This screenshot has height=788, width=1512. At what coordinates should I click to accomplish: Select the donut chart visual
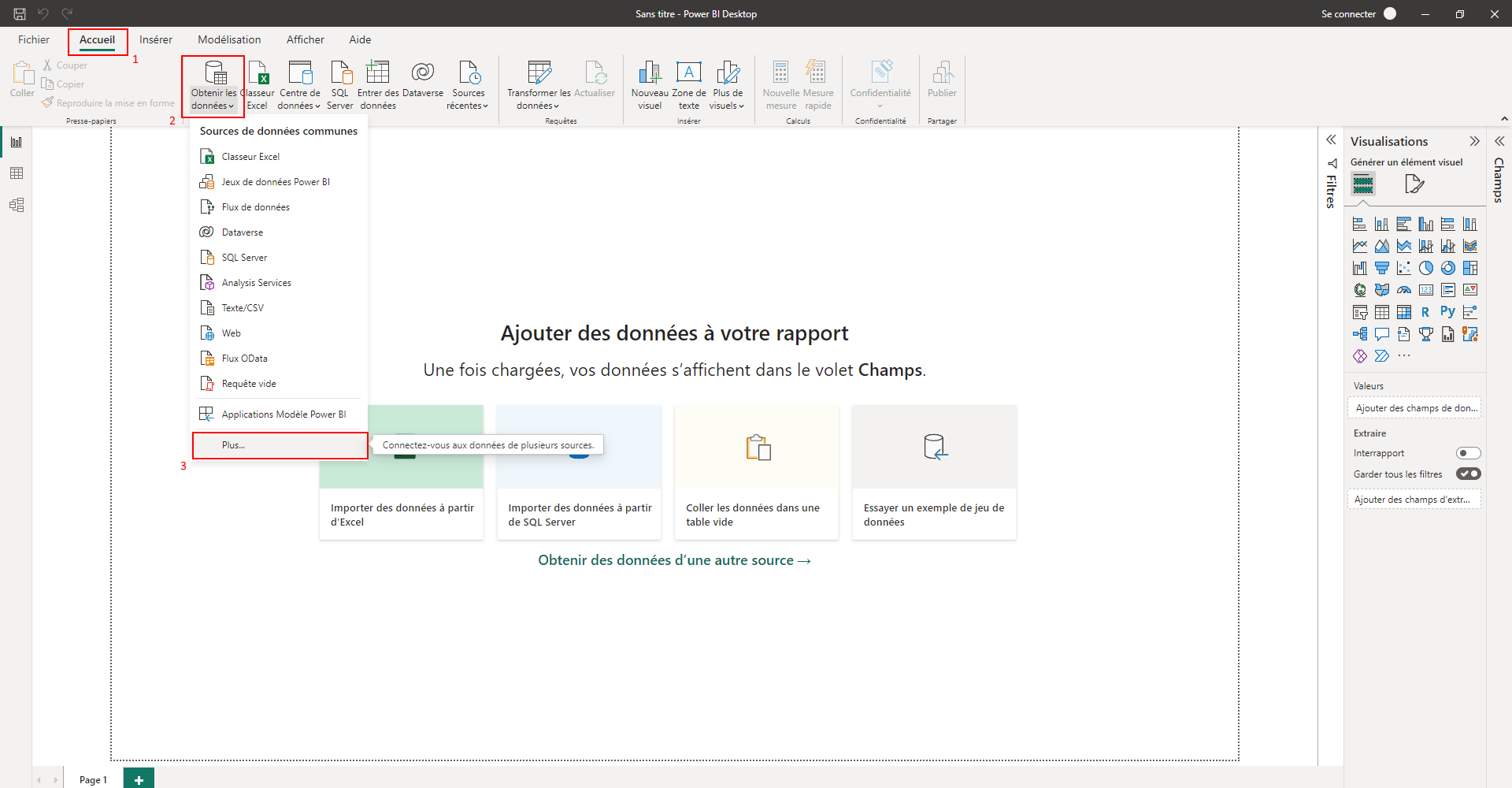[1447, 269]
